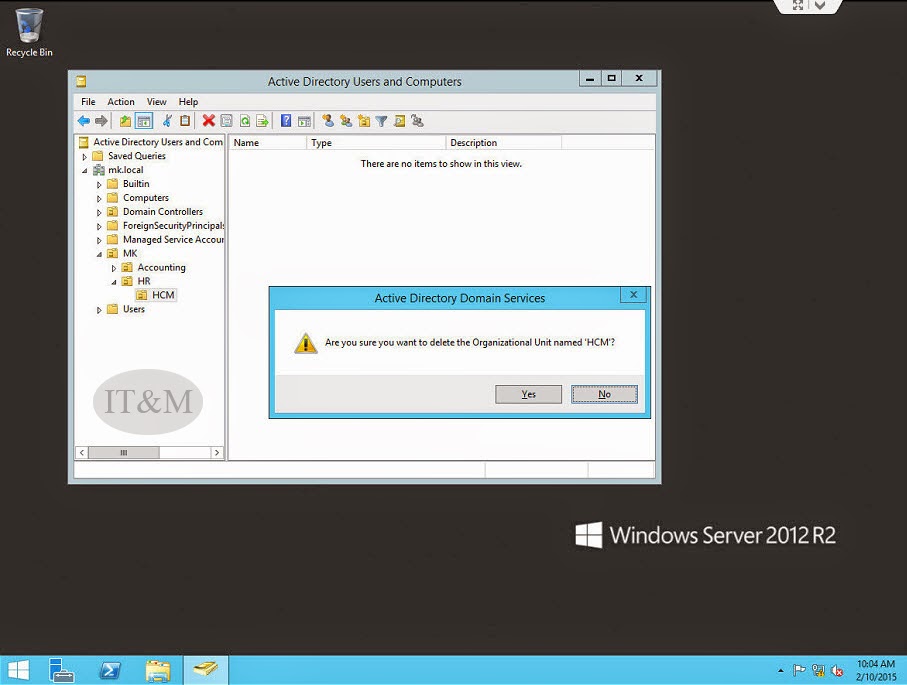Click Yes to confirm deleting the HCM OU
The width and height of the screenshot is (907, 685).
click(527, 394)
